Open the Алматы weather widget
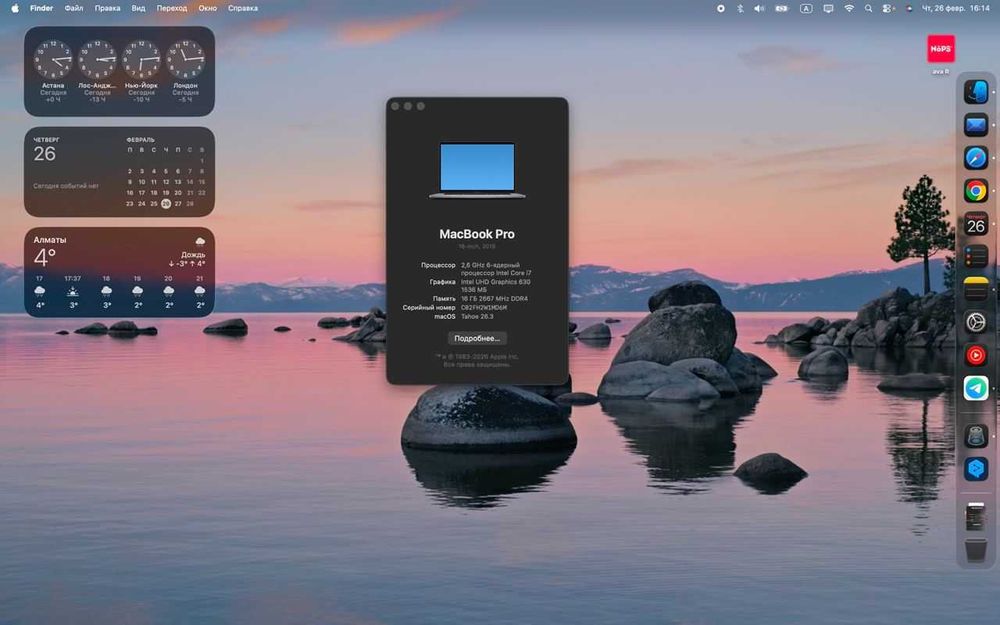 tap(119, 272)
